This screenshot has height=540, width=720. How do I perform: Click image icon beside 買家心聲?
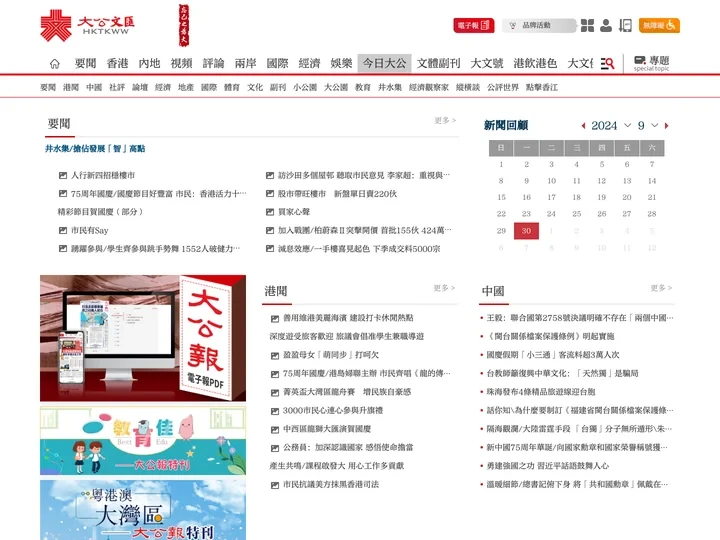270,212
